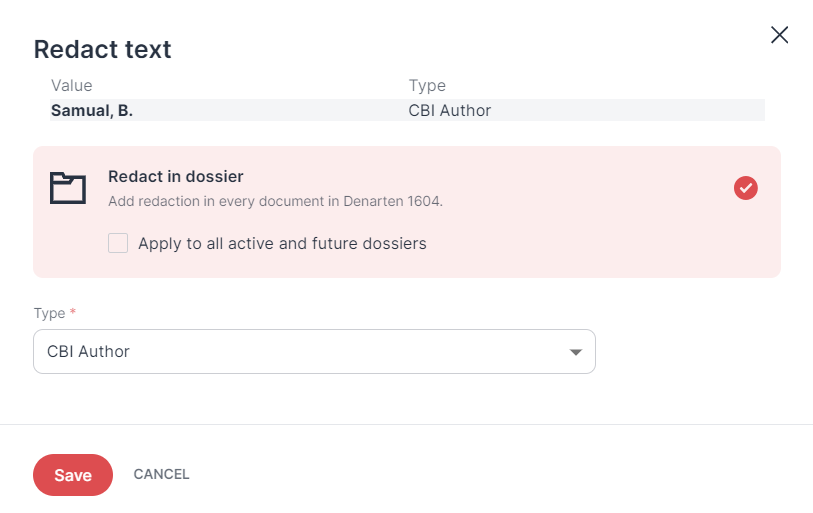Click the dossier folder icon
The image size is (813, 513).
click(x=68, y=188)
